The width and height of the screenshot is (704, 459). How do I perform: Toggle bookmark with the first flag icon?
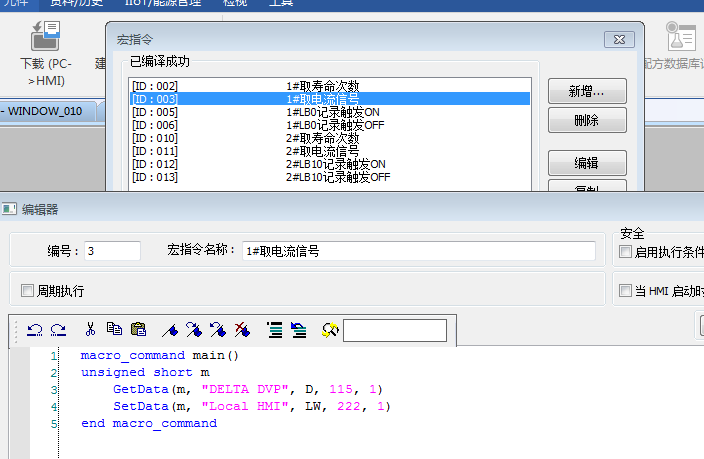click(170, 328)
